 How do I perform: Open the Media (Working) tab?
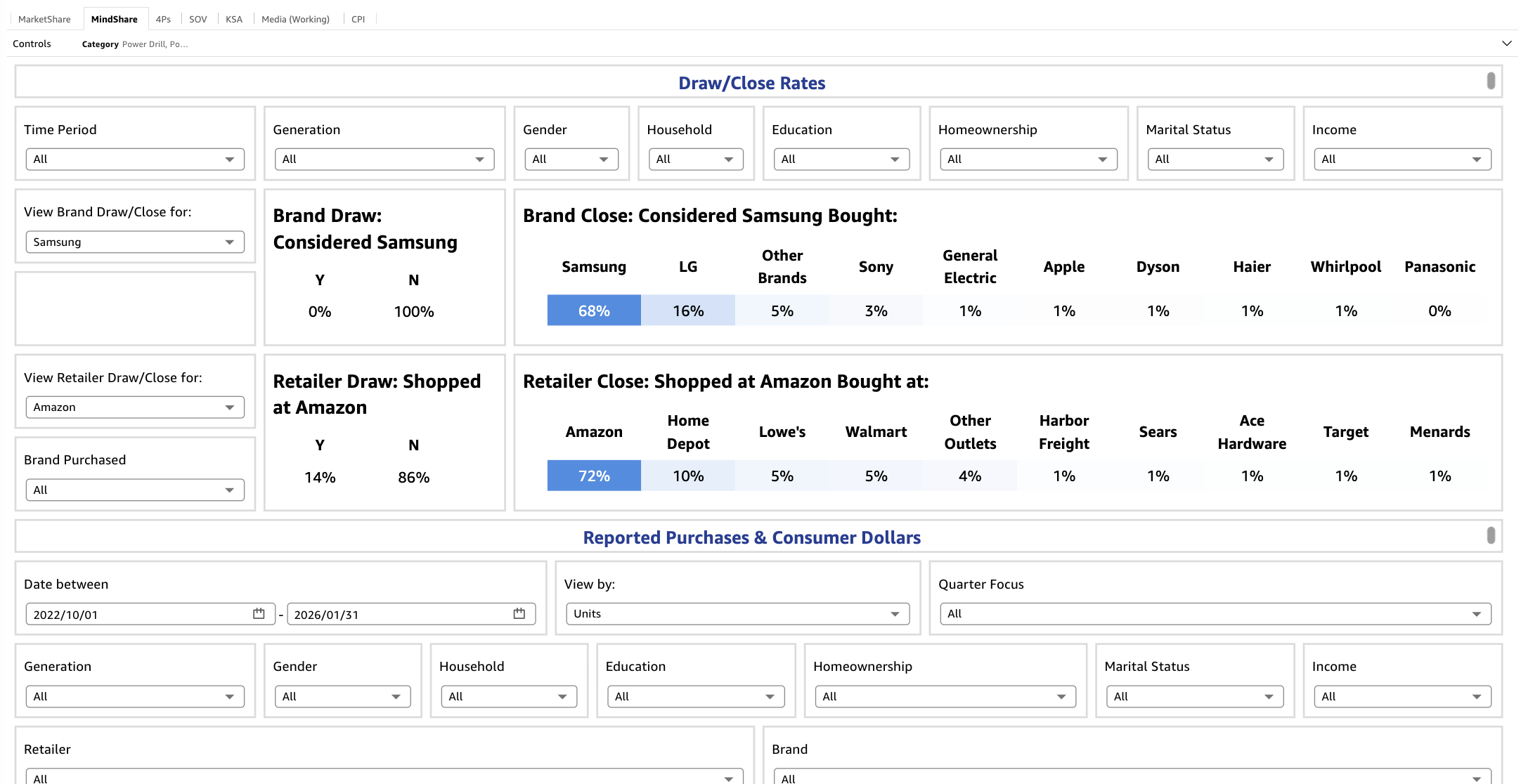(x=295, y=19)
